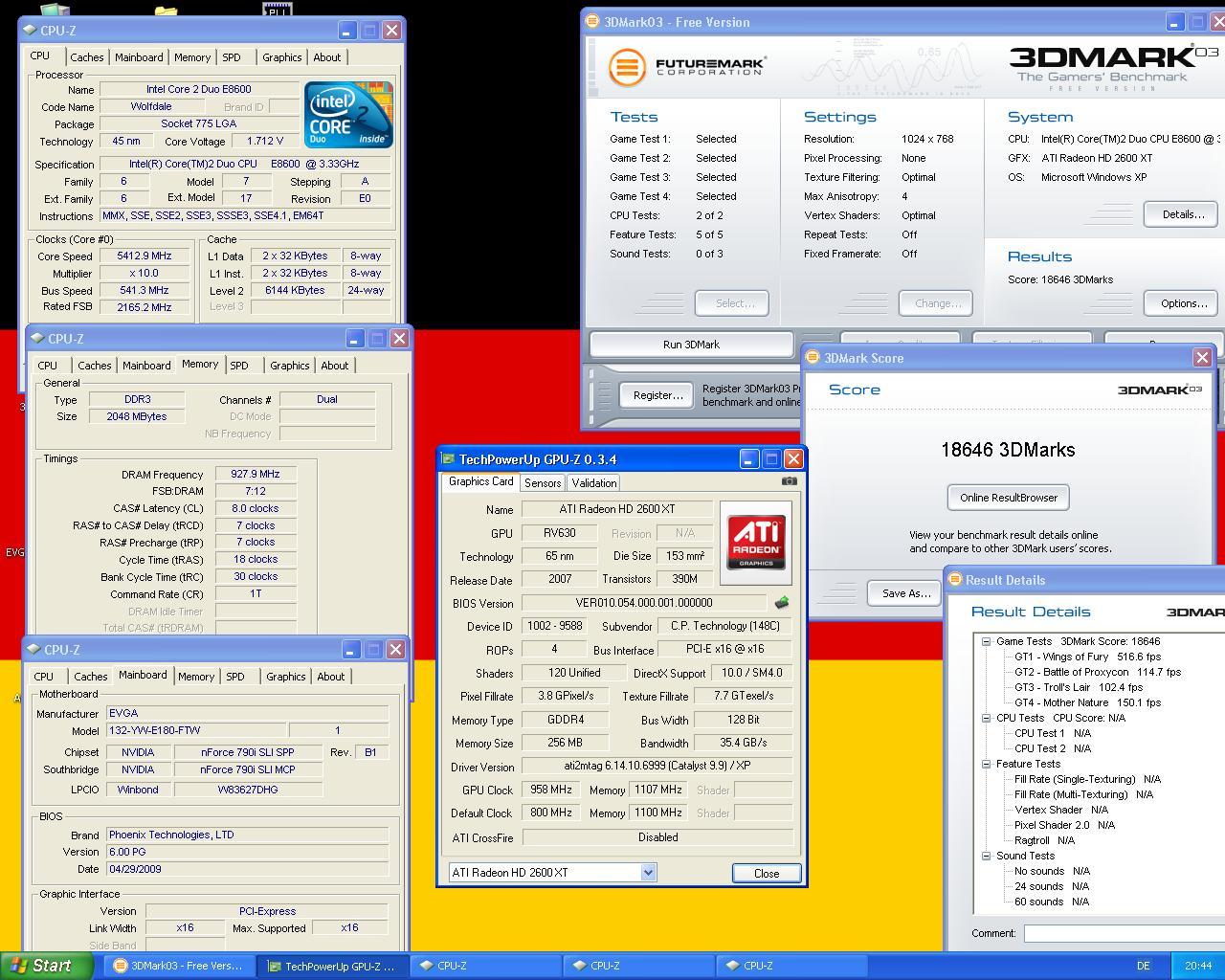Click the 18646 3DMarks score text

(x=1008, y=450)
